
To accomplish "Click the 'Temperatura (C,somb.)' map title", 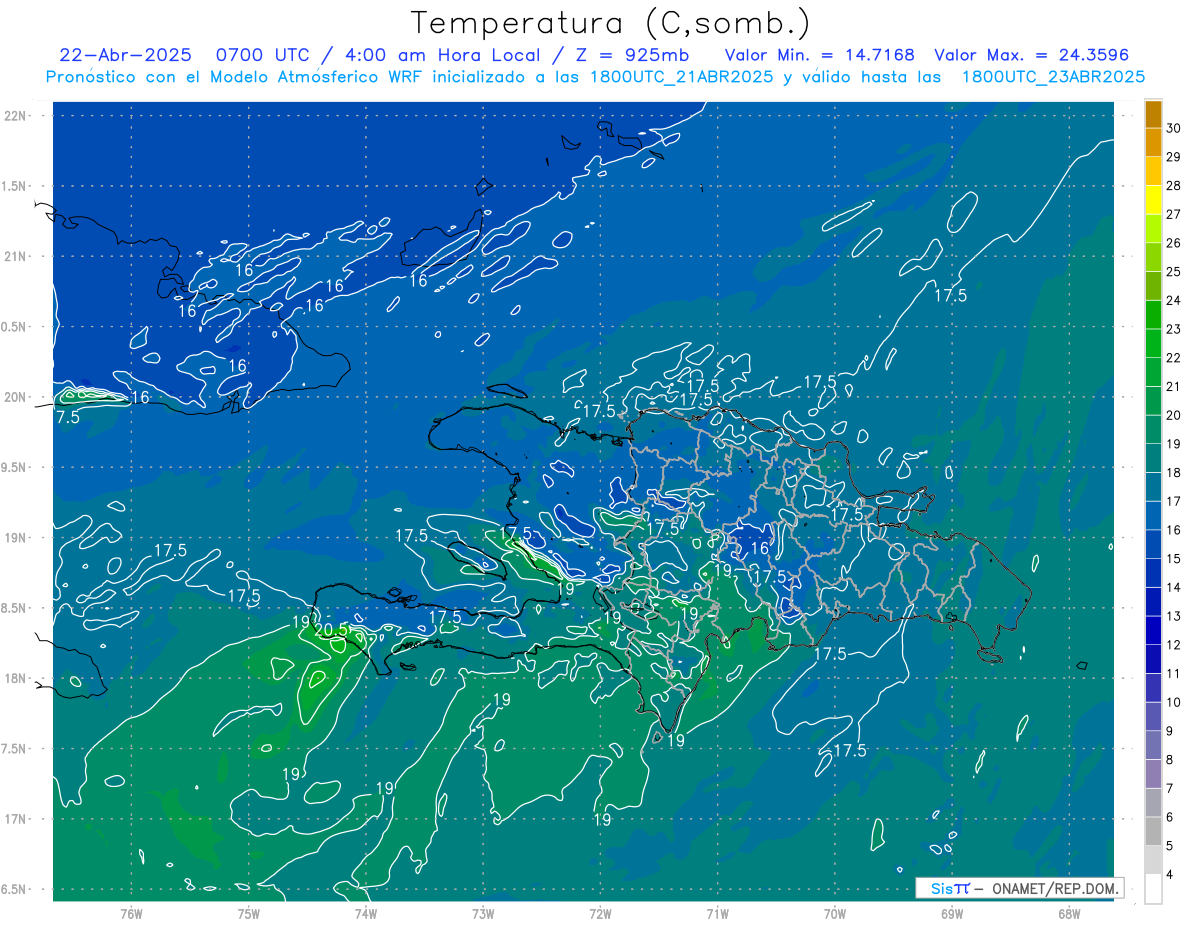I will point(610,24).
